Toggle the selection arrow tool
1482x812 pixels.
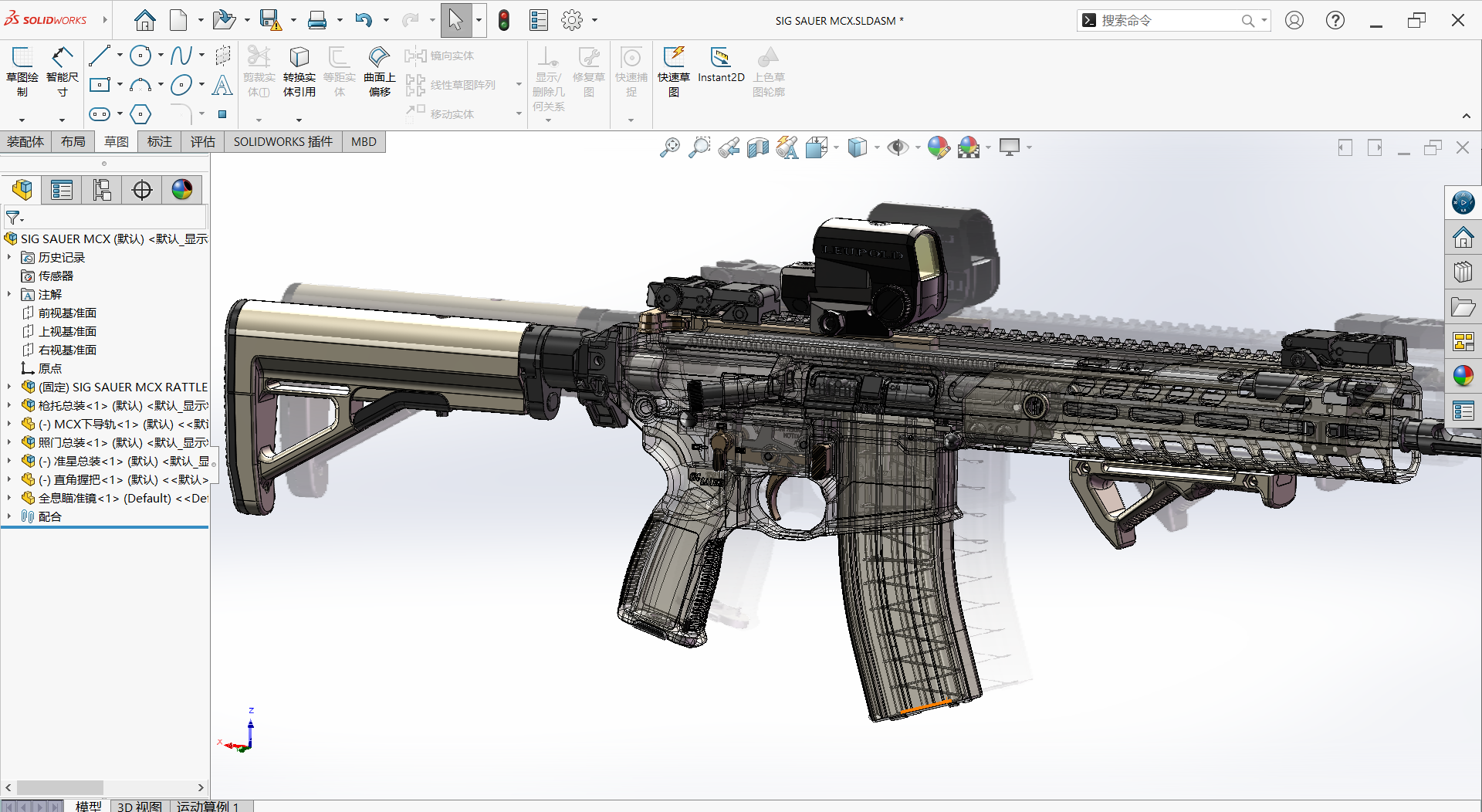(x=455, y=20)
